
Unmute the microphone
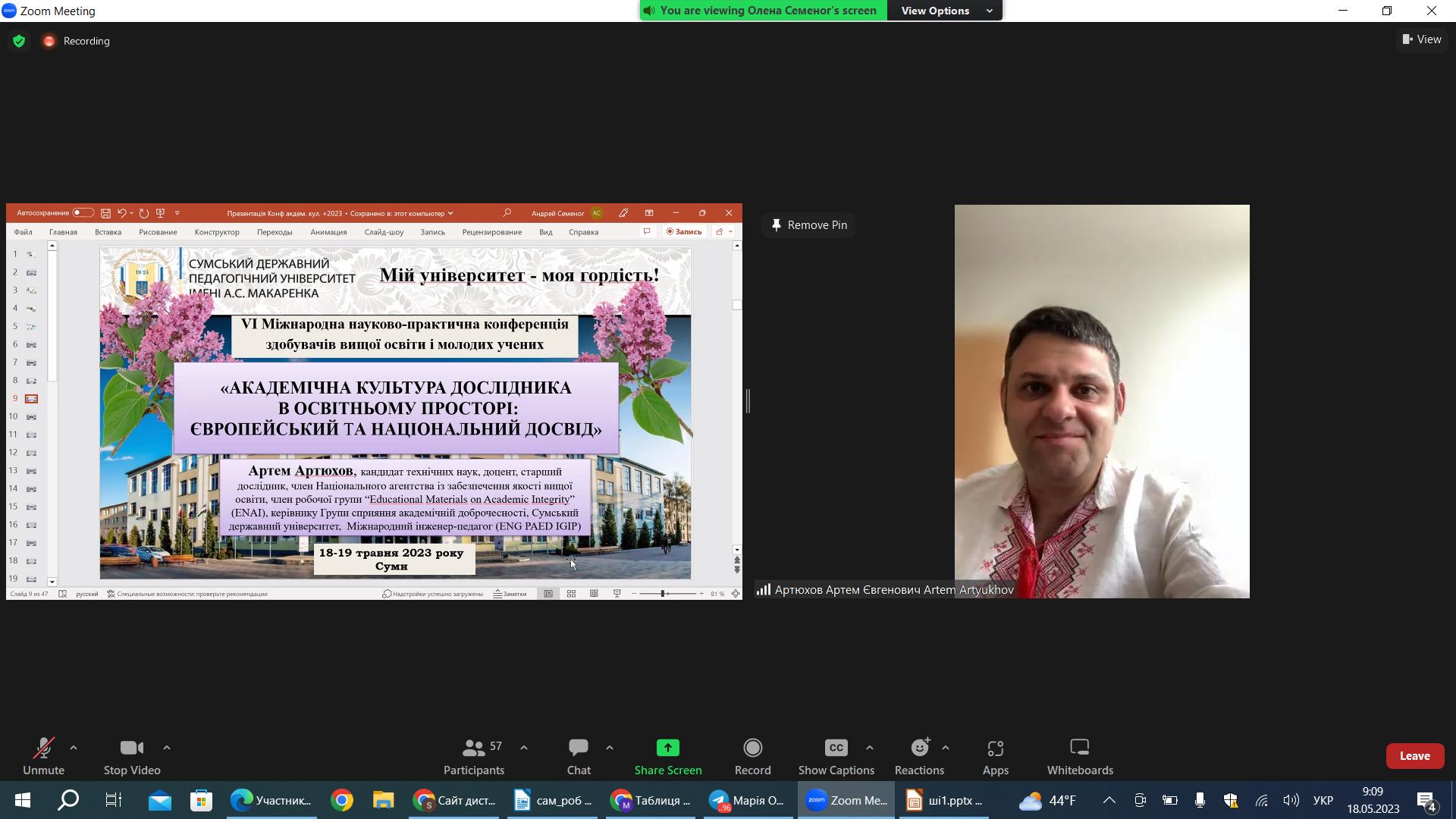(43, 748)
